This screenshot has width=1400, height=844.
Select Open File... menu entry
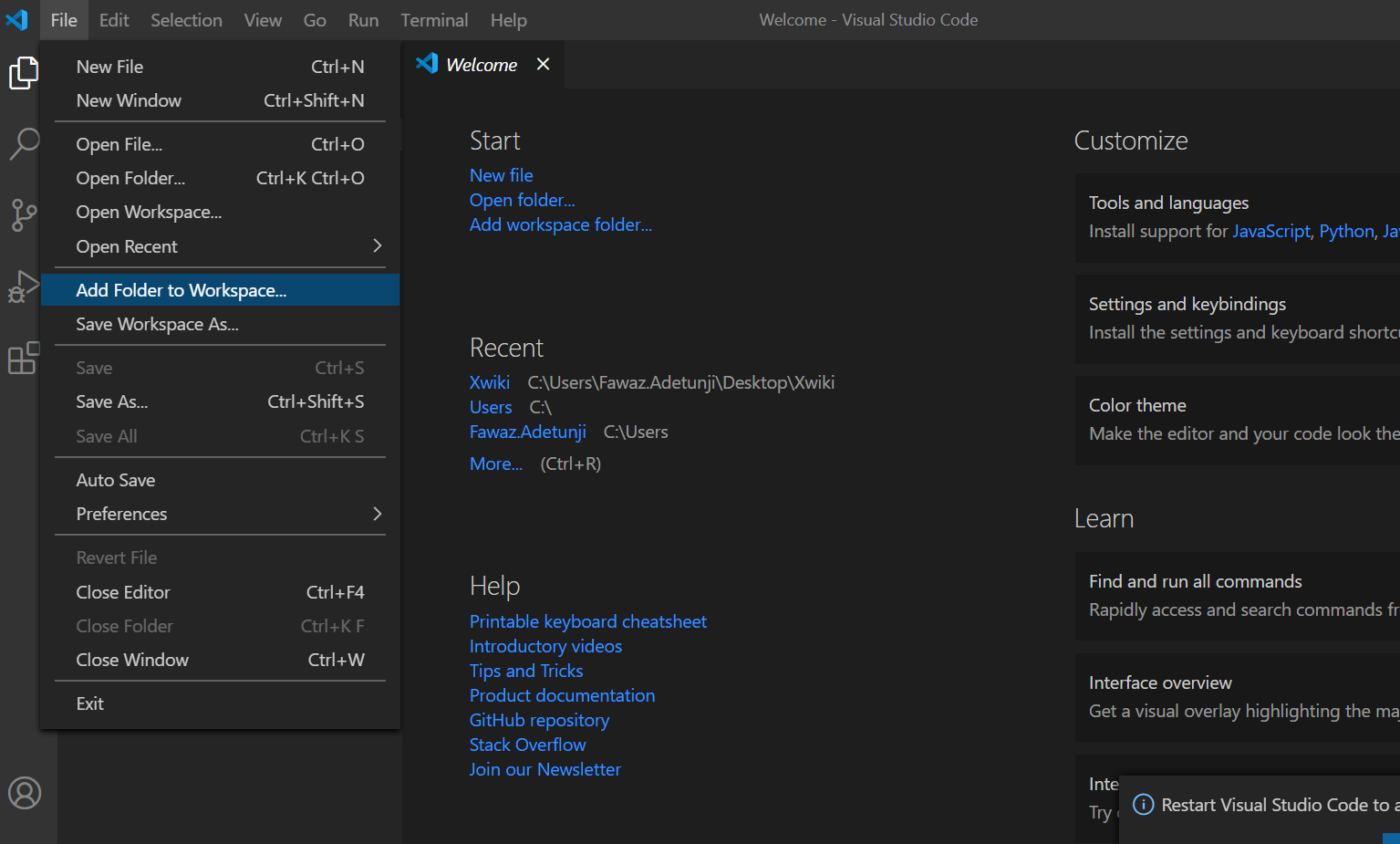[220, 144]
